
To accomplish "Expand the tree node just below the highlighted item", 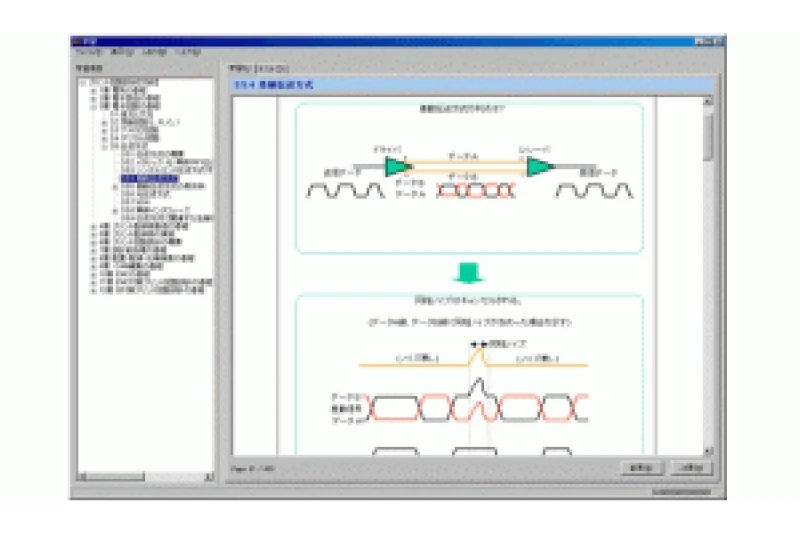I will tap(115, 187).
